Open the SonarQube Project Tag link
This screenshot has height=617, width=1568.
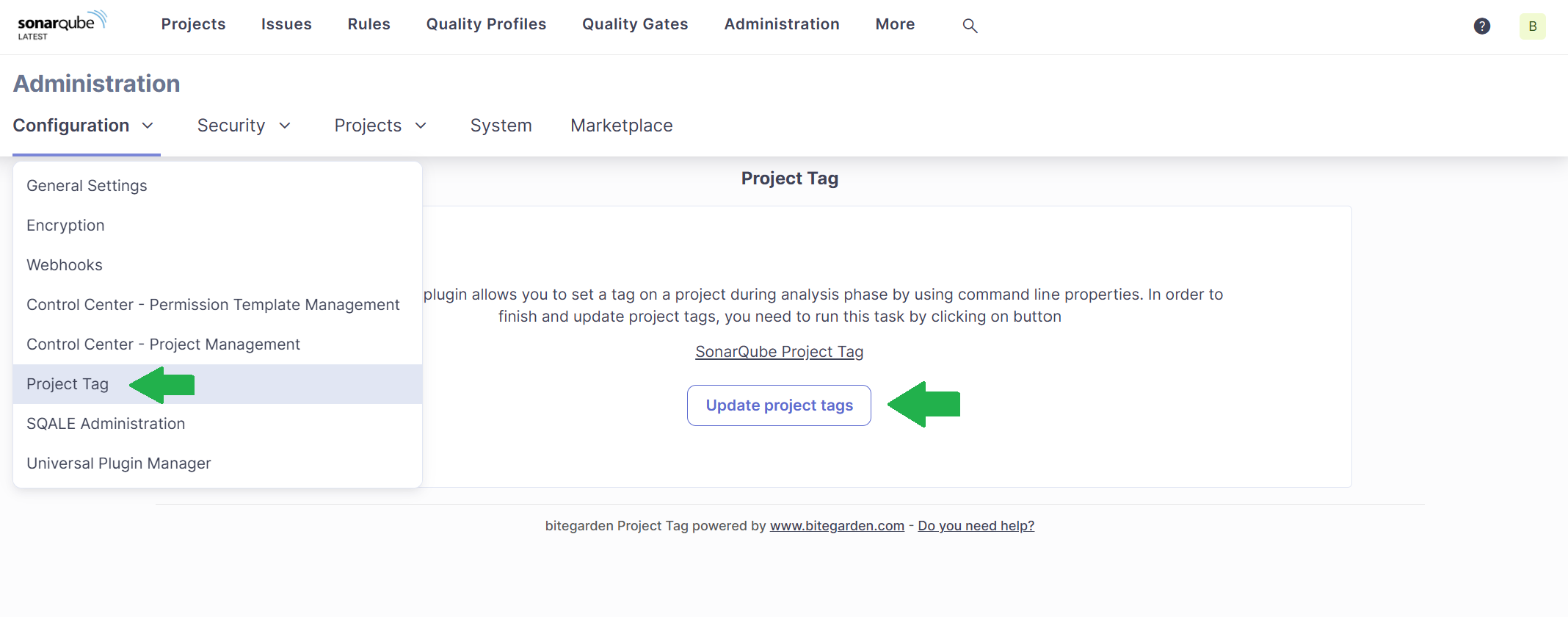tap(779, 352)
